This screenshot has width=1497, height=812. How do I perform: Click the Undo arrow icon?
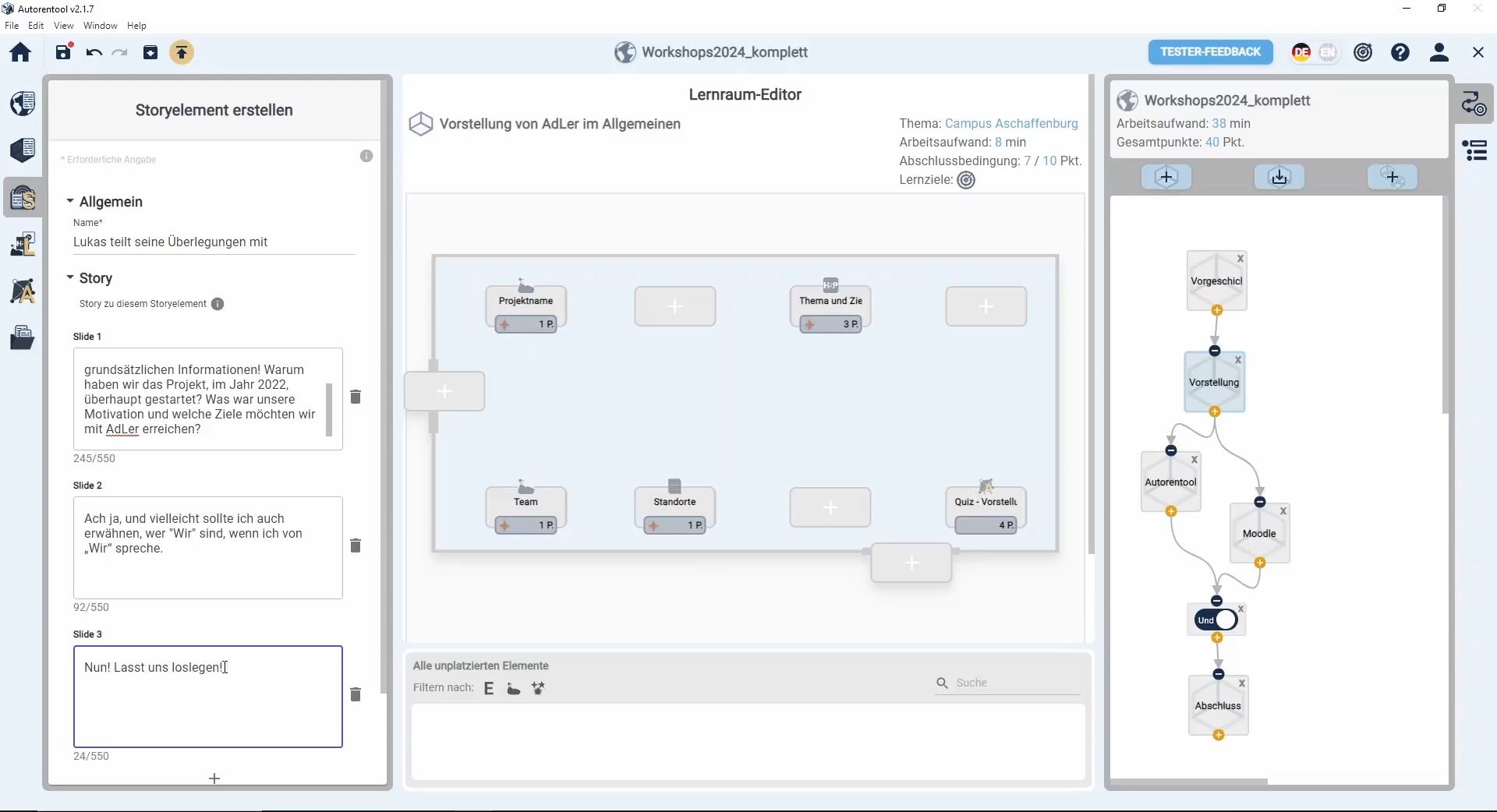94,52
